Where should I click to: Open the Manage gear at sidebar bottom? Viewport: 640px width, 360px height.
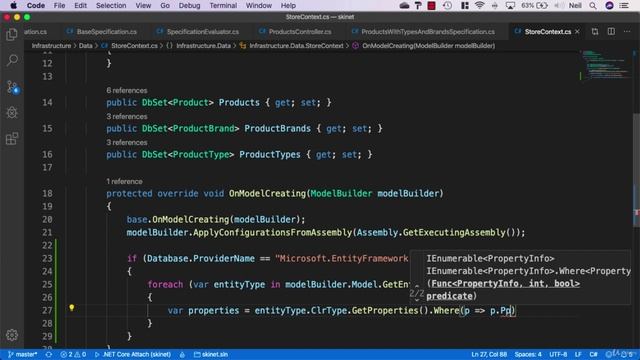[x=12, y=335]
